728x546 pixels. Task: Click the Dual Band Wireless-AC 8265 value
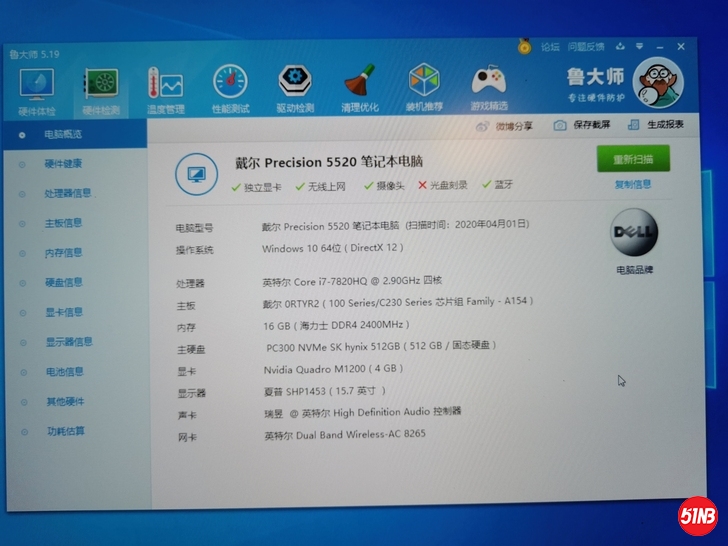coord(345,435)
